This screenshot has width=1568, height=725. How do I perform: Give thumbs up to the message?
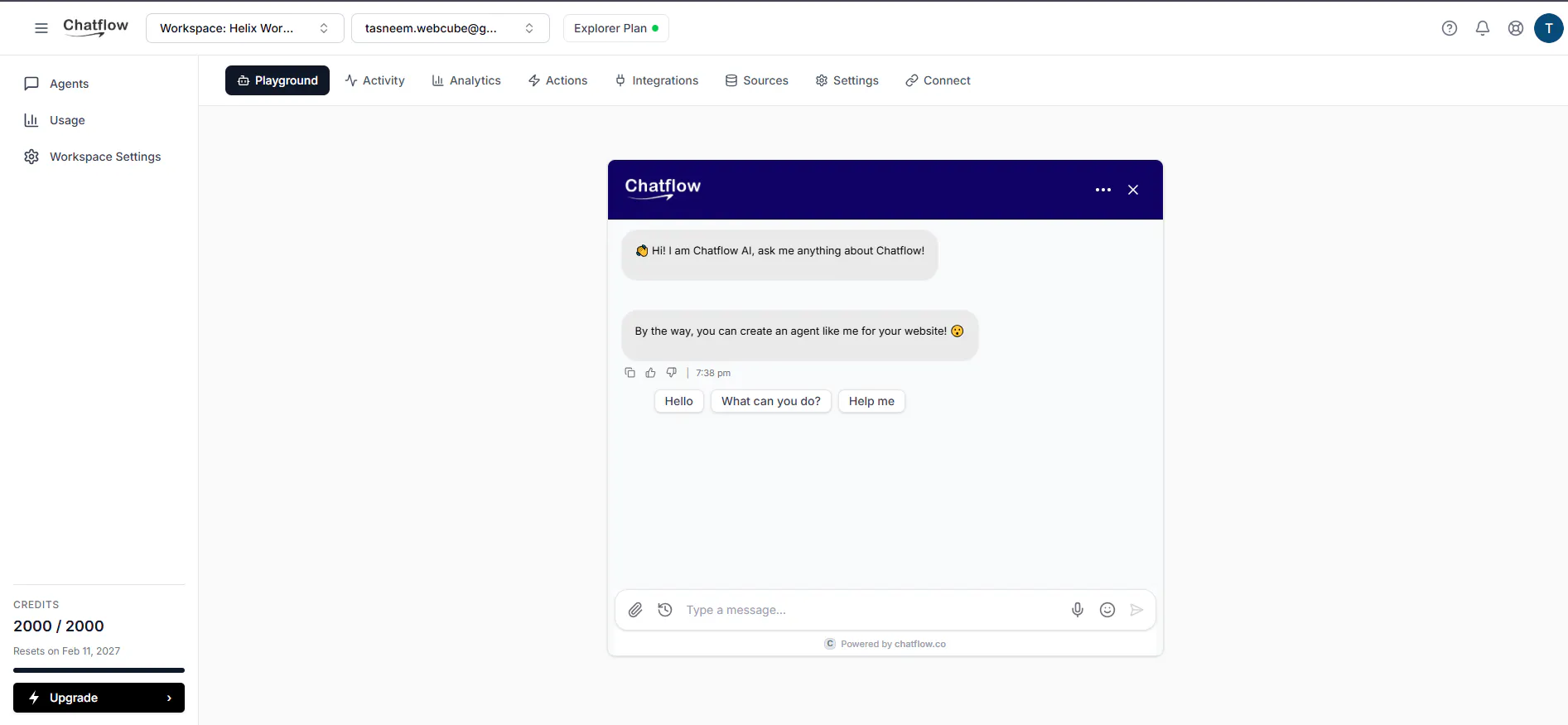[651, 373]
